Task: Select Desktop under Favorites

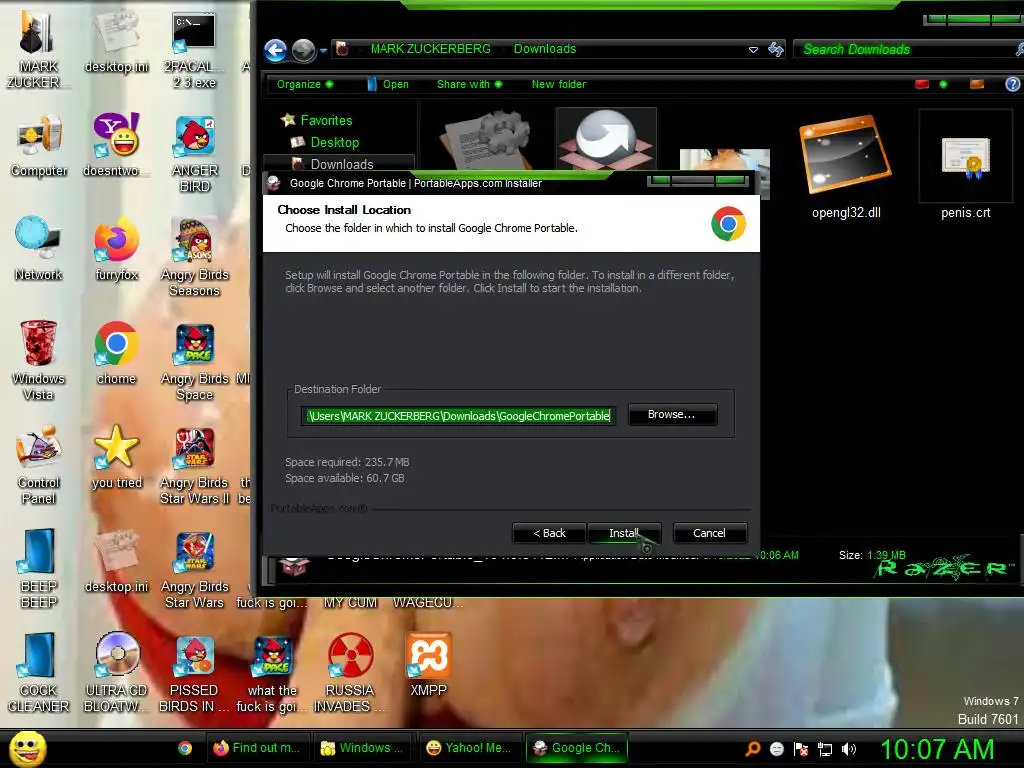Action: point(334,142)
